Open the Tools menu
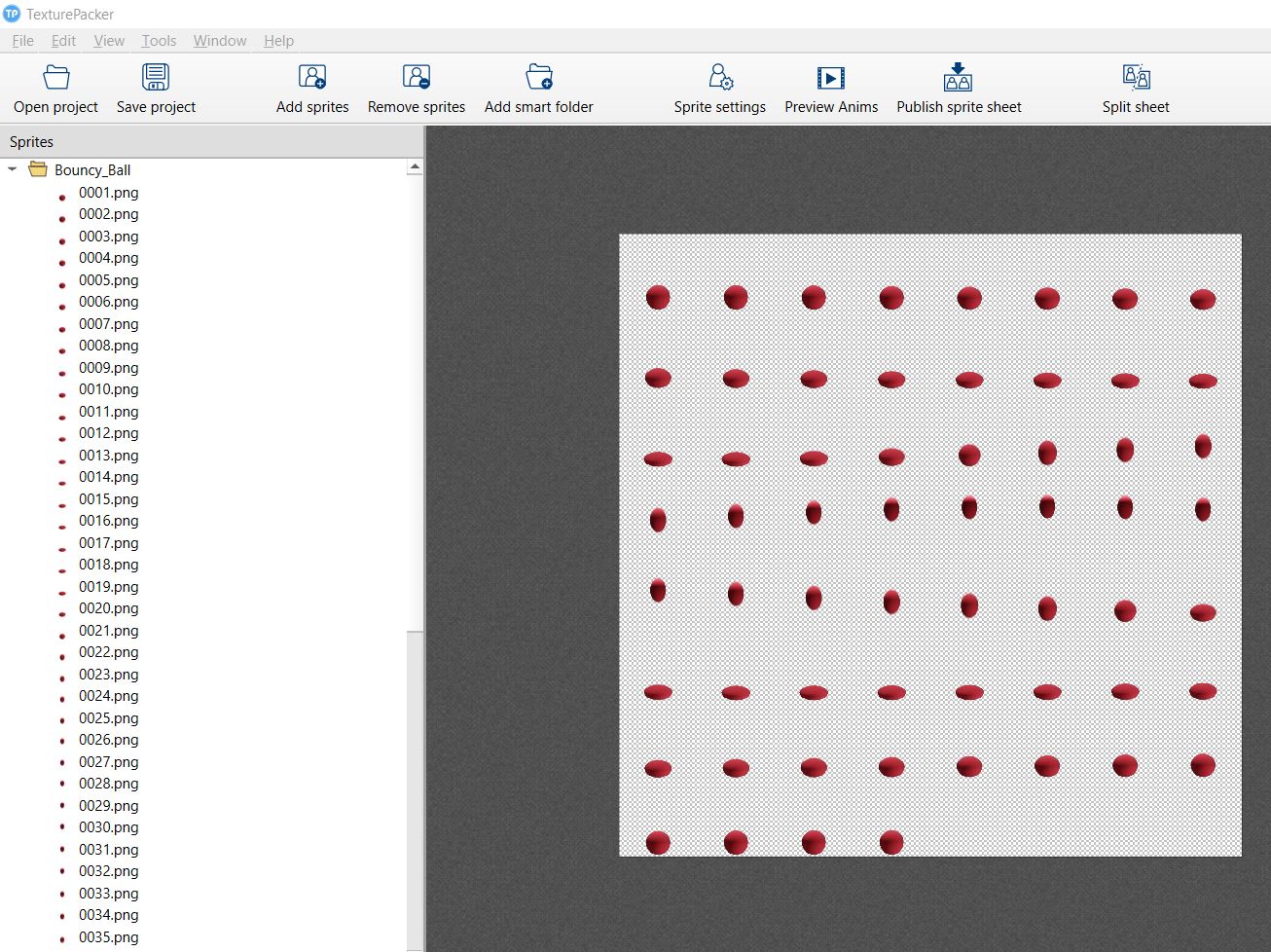 159,41
